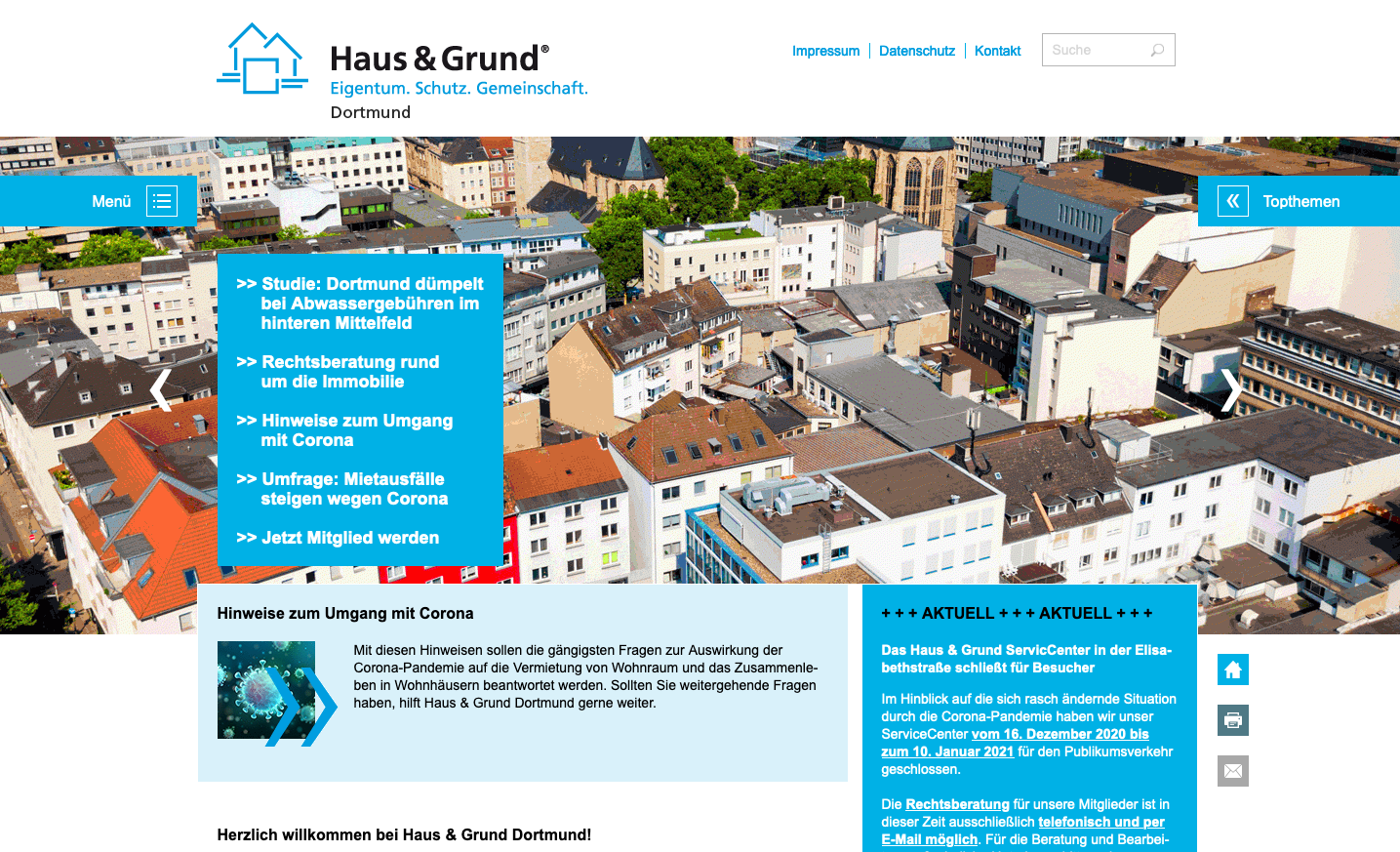Click the search magnifier icon
This screenshot has width=1400, height=852.
point(1157,51)
